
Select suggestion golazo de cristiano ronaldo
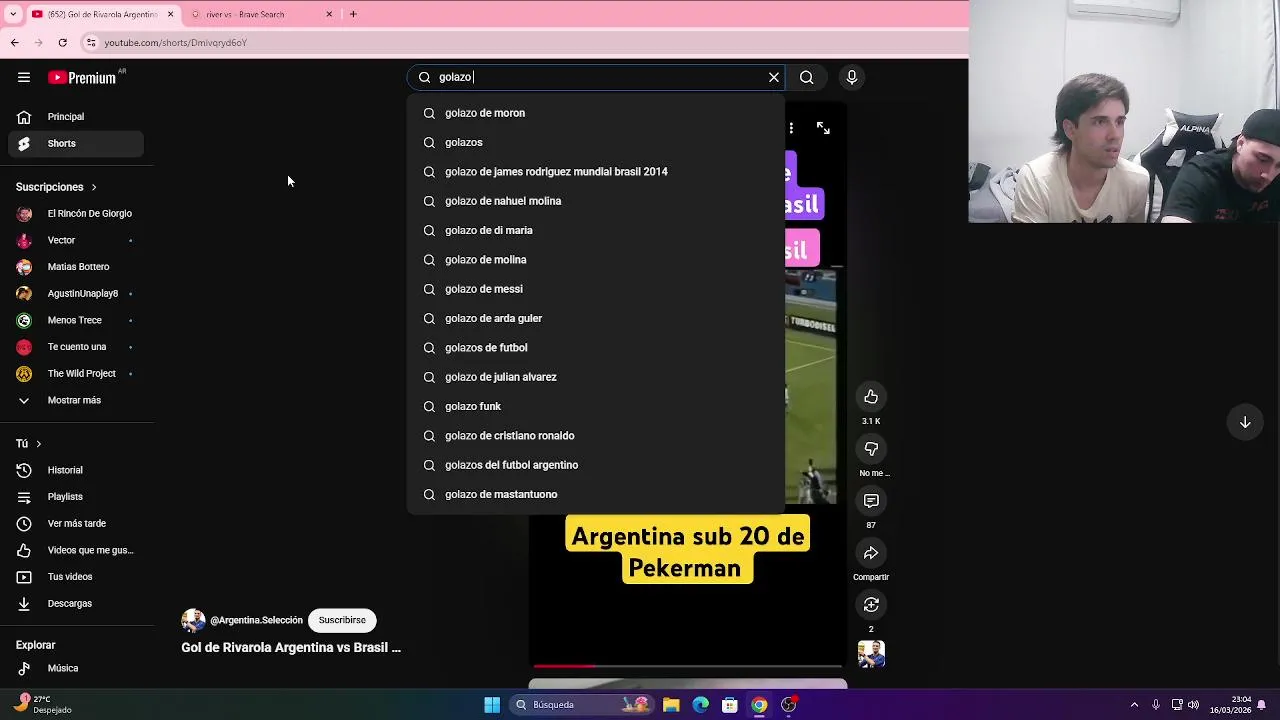point(595,436)
